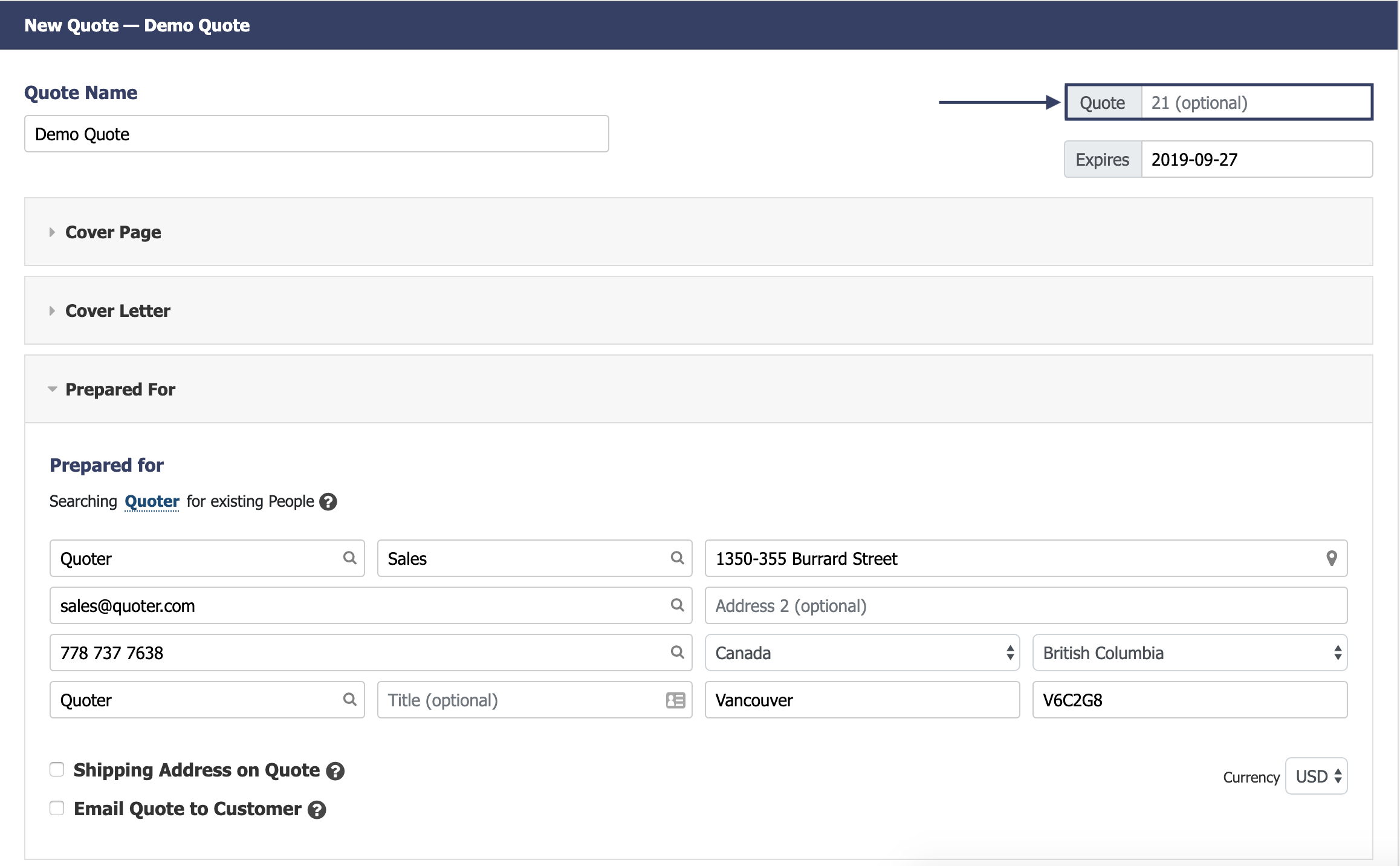The height and width of the screenshot is (866, 1400).
Task: Click contact card icon in Title field
Action: point(675,700)
